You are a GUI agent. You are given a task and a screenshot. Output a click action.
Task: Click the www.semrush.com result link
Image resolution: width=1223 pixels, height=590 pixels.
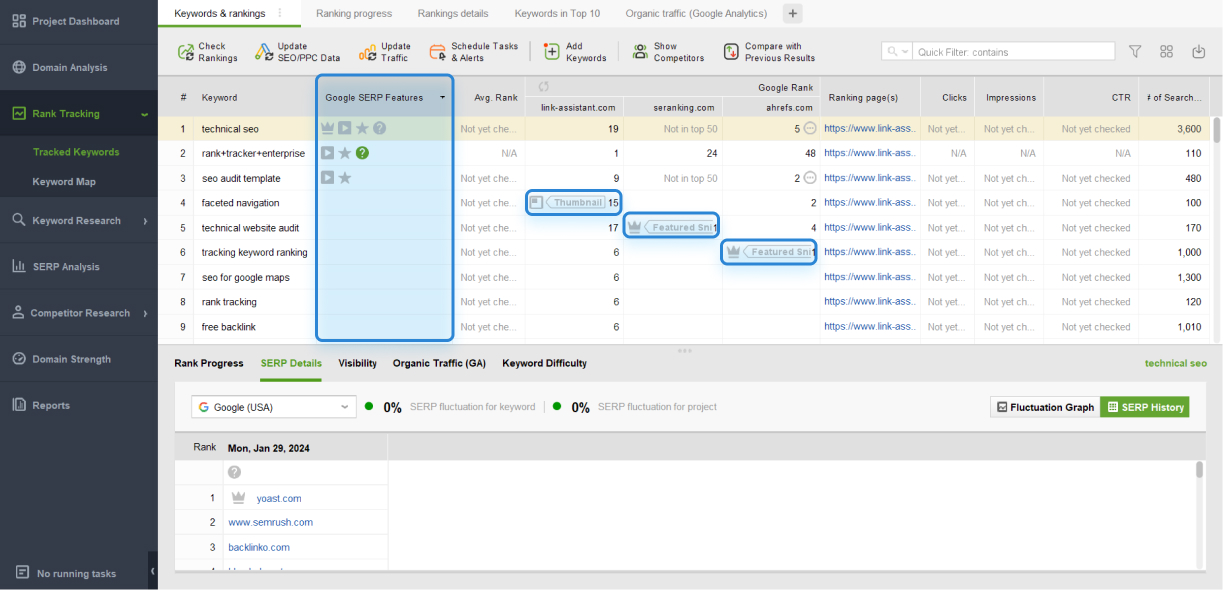[x=270, y=522]
